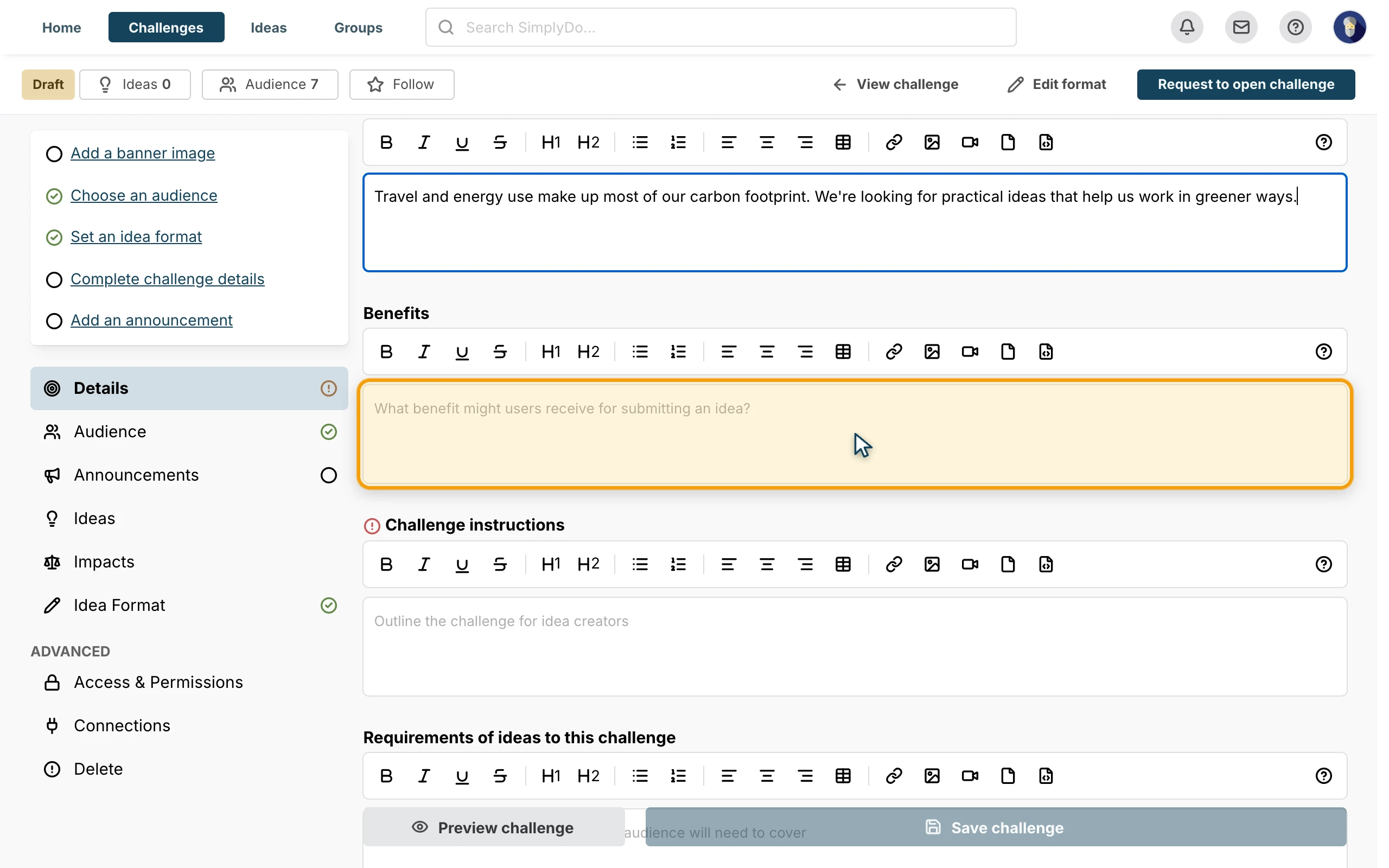Go back via View challenge
This screenshot has width=1389, height=868.
[x=895, y=85]
